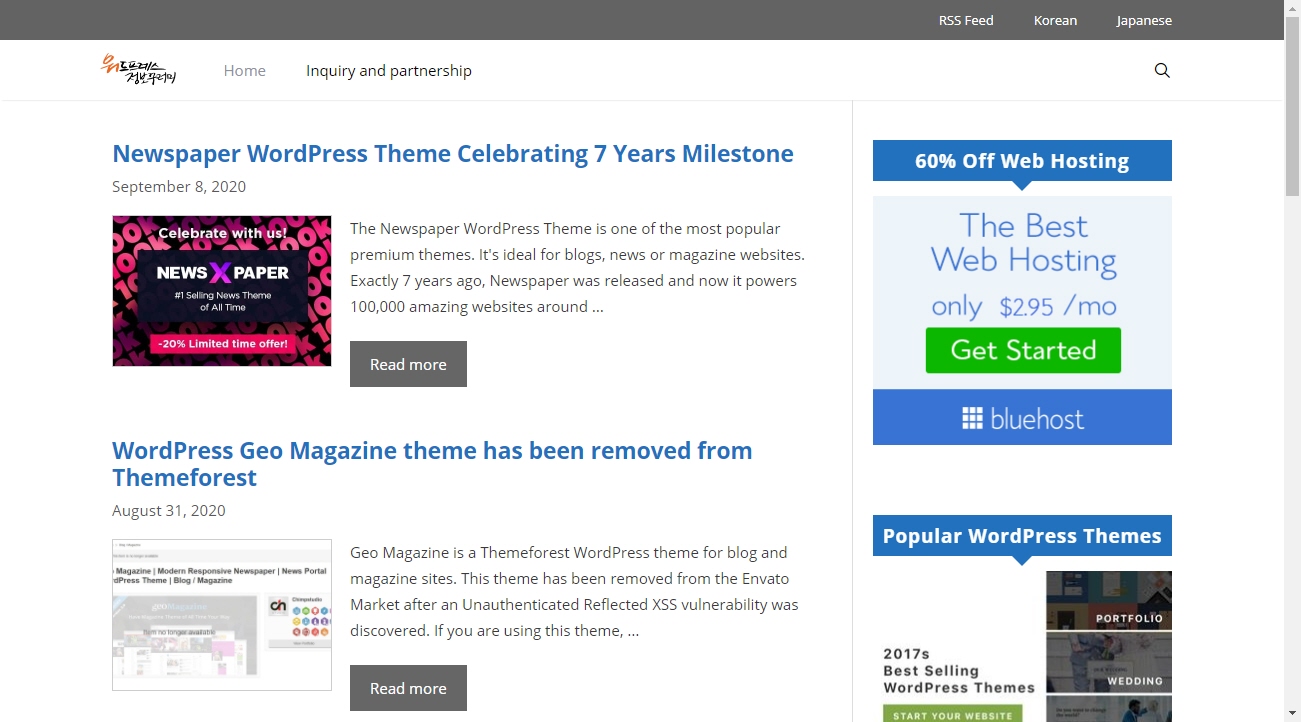Click the Popular WordPress Themes heading
The image size is (1301, 722).
1022,536
